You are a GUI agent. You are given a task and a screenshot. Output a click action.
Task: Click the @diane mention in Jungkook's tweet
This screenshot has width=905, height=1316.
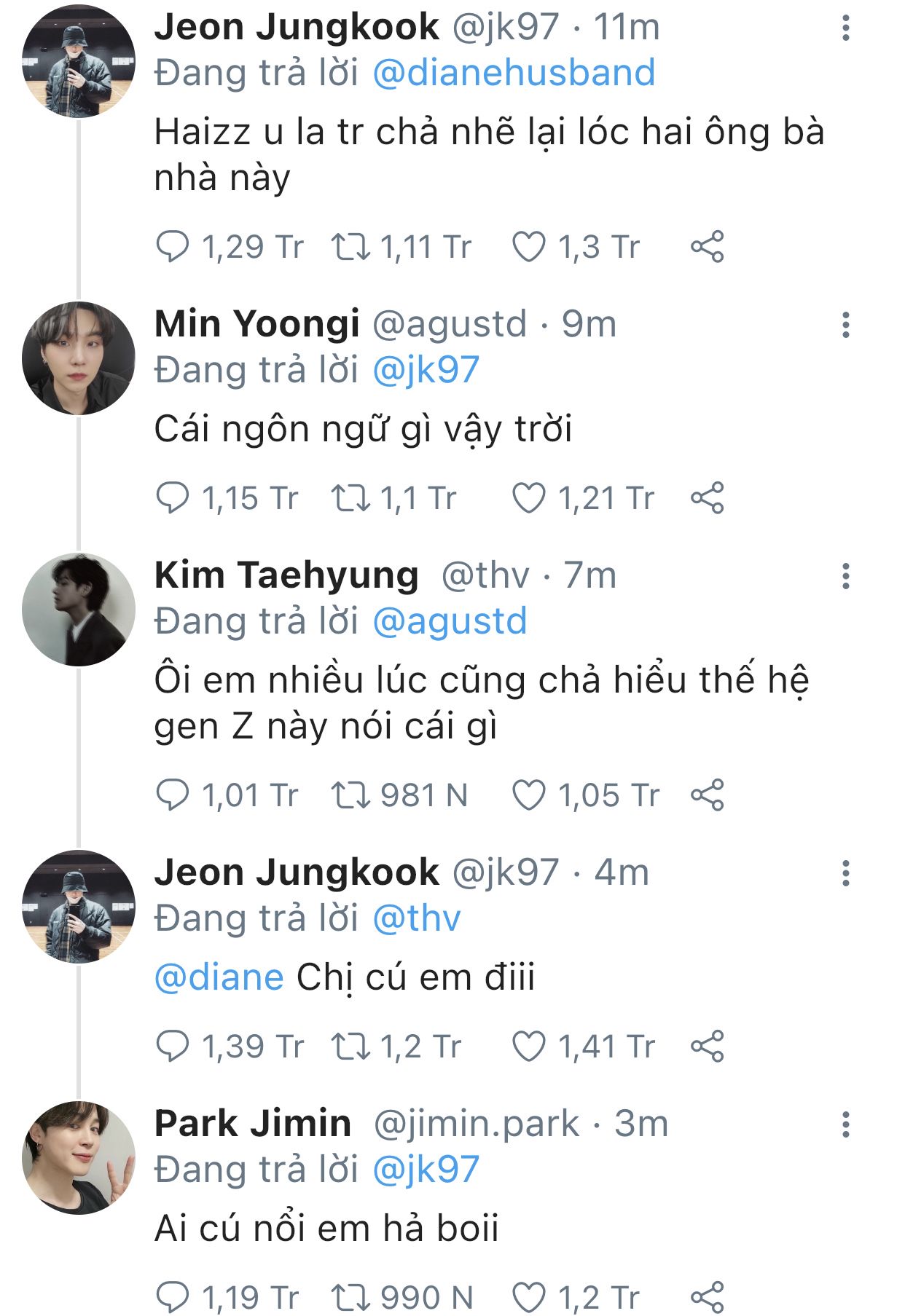pyautogui.click(x=219, y=977)
